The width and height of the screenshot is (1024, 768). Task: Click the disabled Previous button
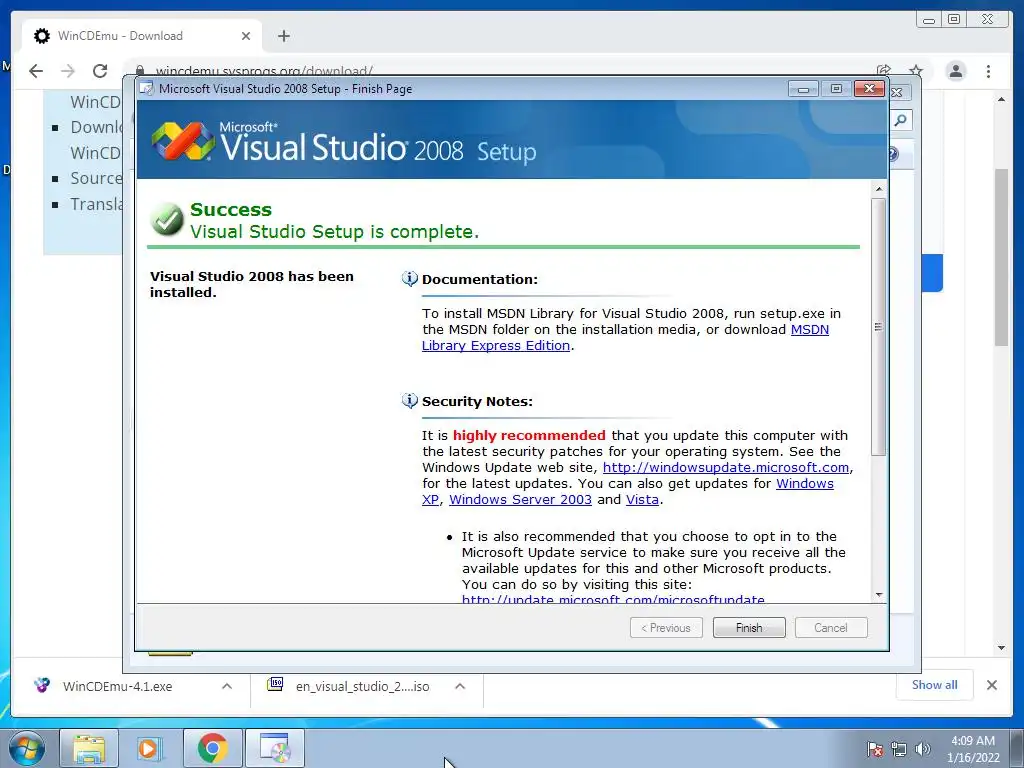click(666, 628)
